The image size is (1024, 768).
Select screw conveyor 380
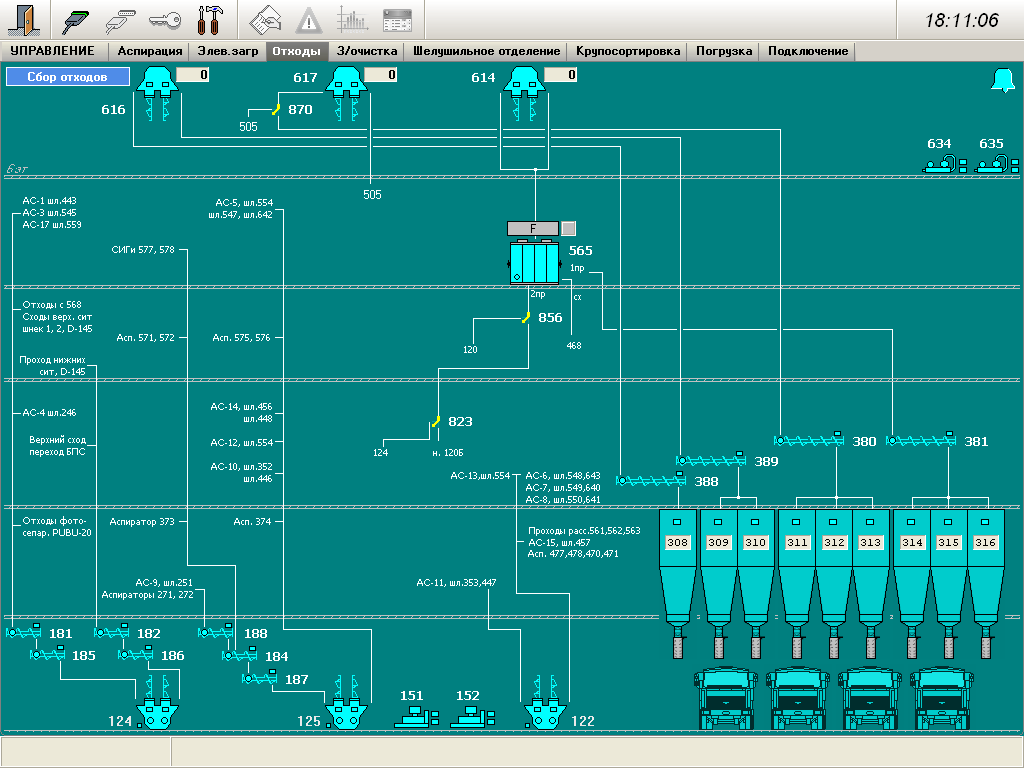809,440
